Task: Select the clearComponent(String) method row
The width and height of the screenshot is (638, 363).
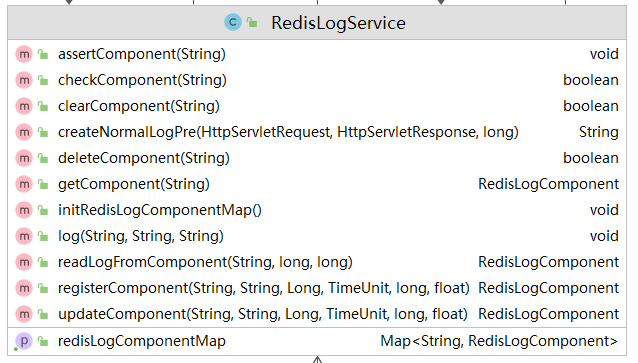Action: pyautogui.click(x=317, y=106)
